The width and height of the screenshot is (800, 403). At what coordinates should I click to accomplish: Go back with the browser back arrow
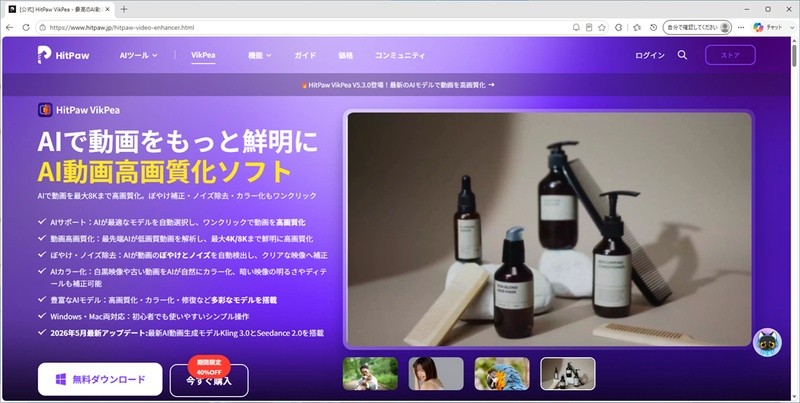(10, 28)
